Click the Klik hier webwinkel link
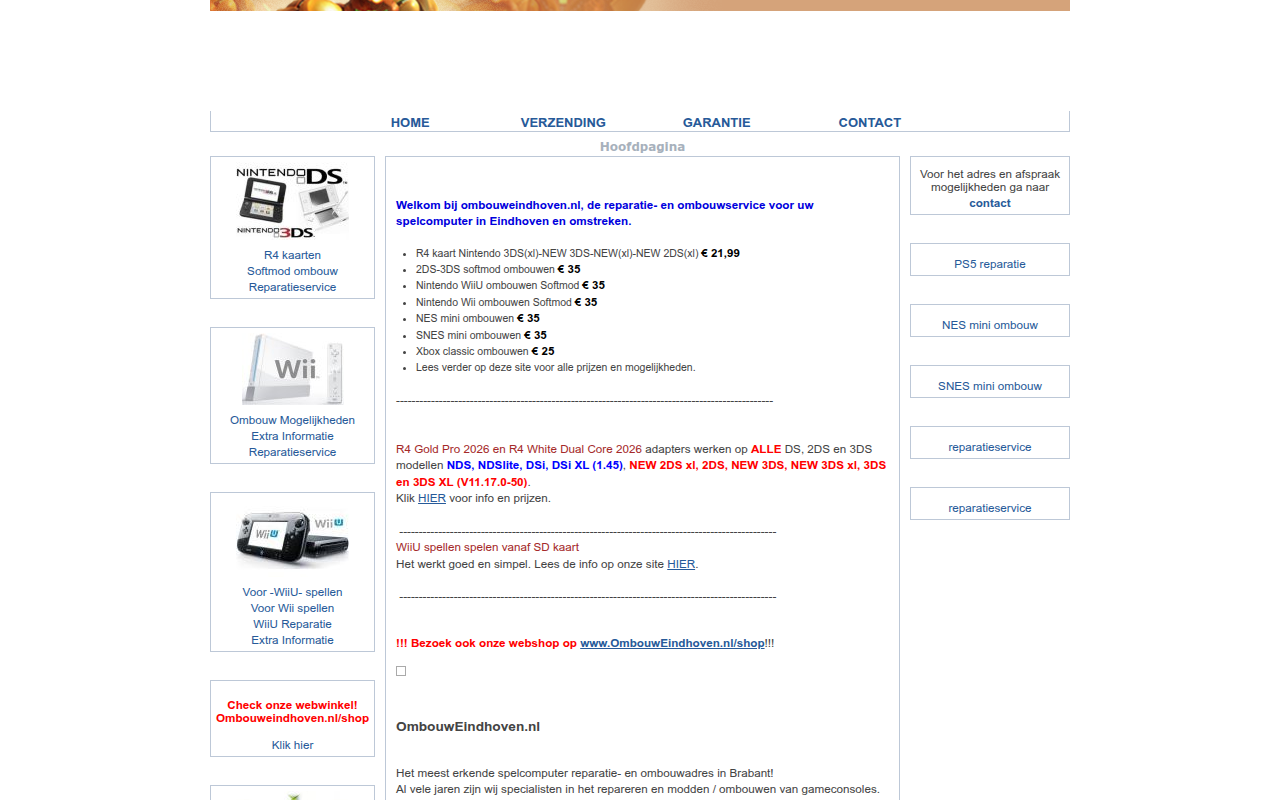Image resolution: width=1280 pixels, height=800 pixels. click(292, 745)
